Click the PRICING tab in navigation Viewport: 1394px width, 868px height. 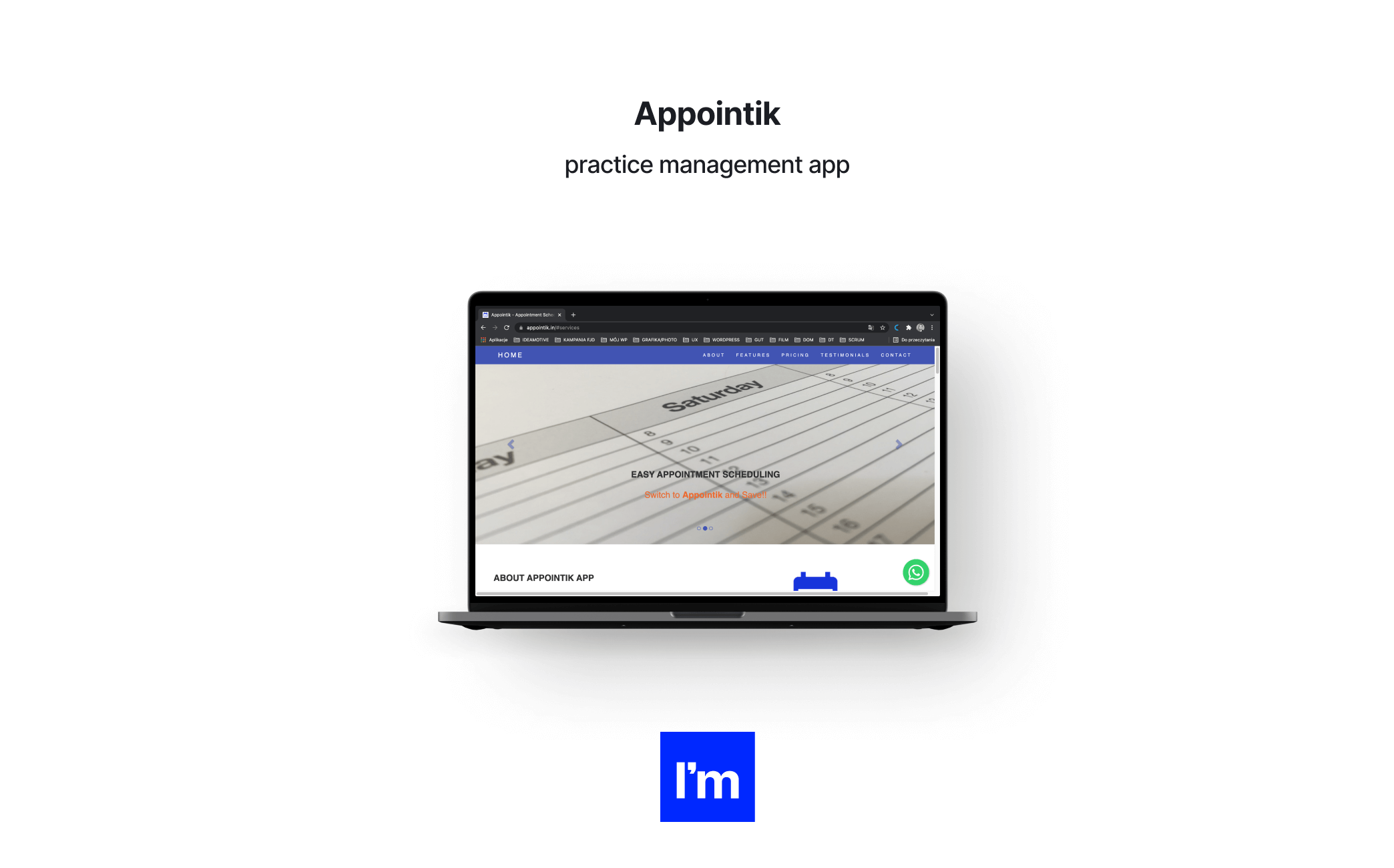click(796, 355)
